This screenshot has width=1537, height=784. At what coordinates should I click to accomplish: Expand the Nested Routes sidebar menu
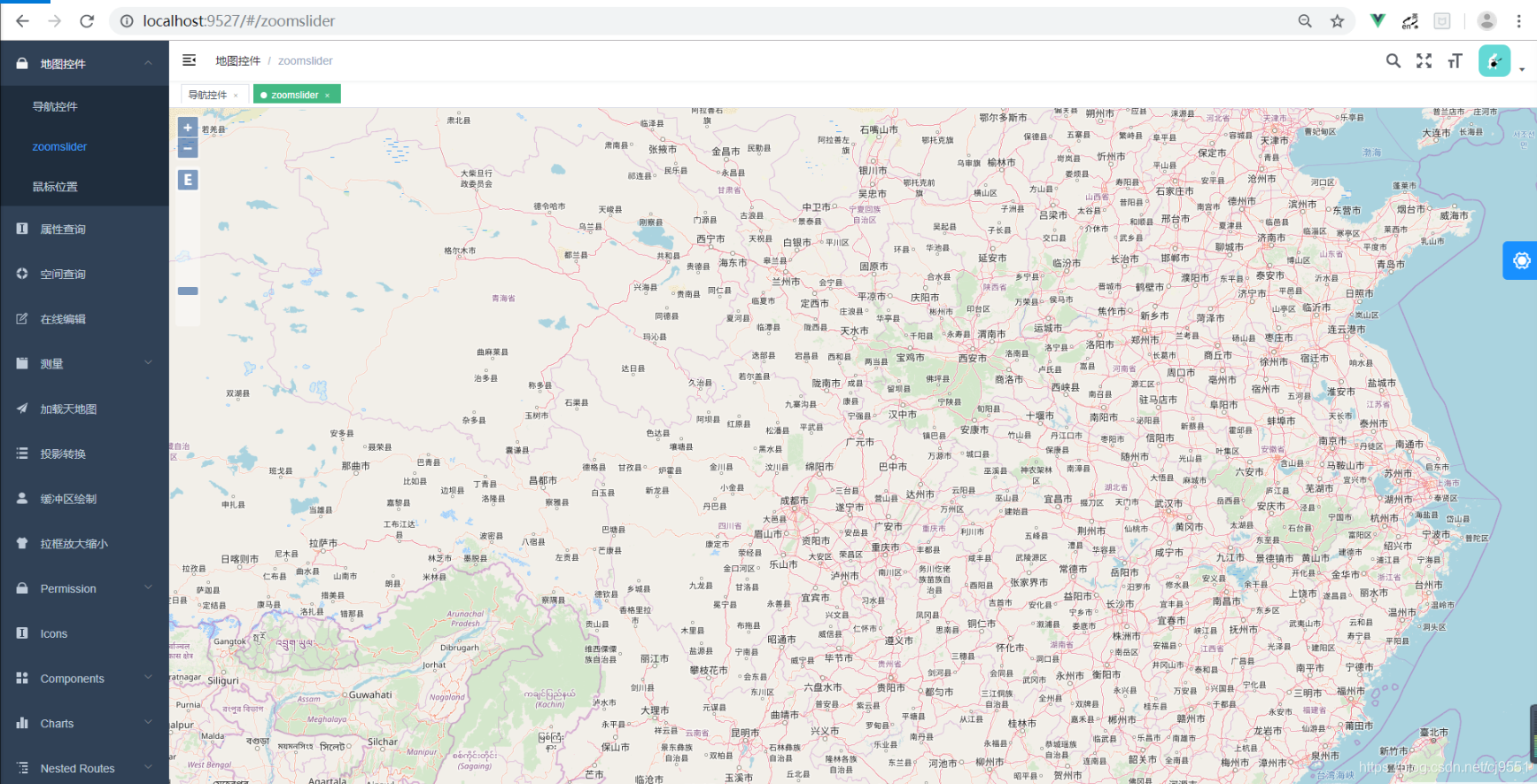tap(84, 768)
